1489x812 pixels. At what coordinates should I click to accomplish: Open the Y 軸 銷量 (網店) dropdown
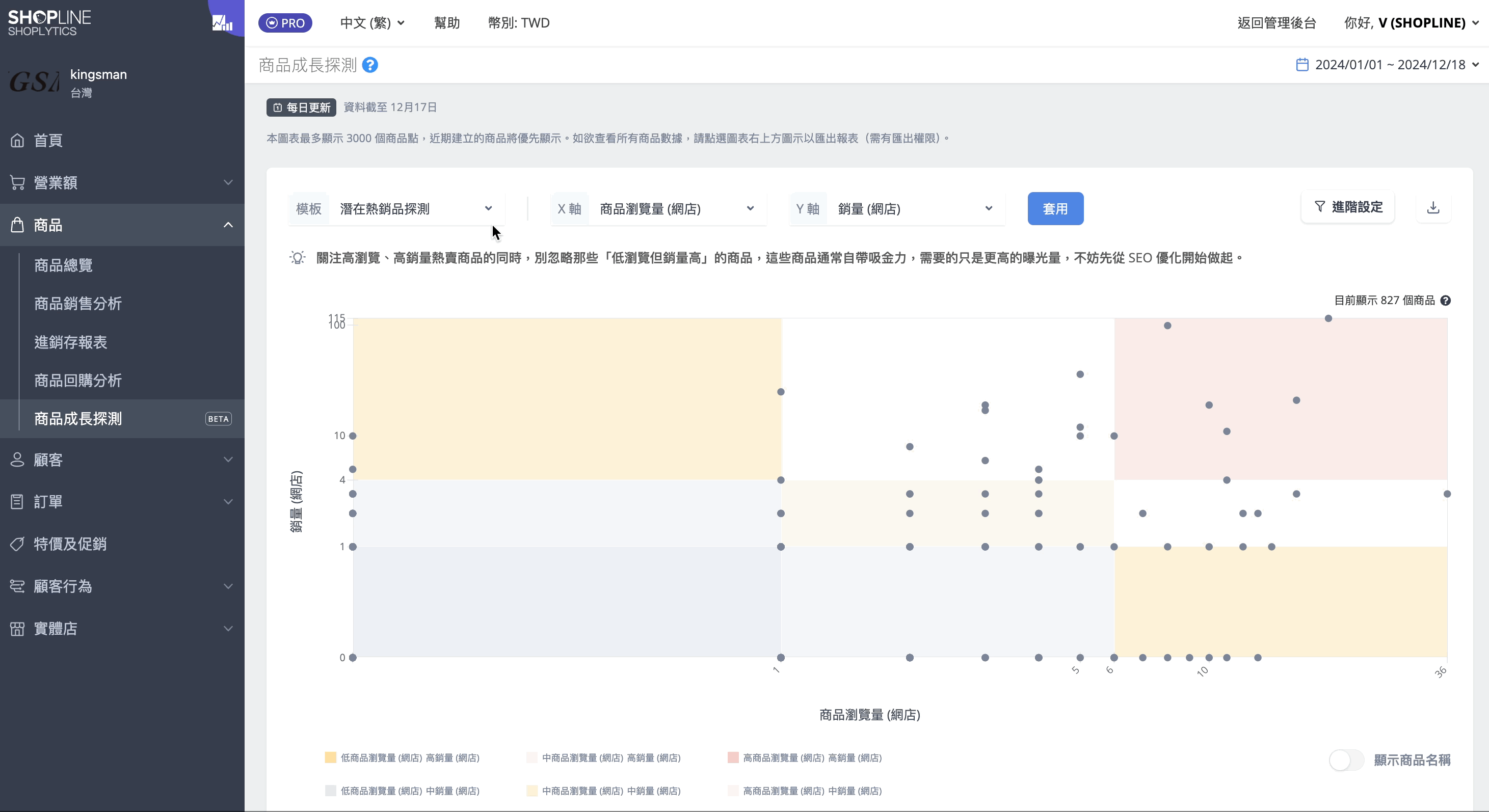(x=897, y=209)
